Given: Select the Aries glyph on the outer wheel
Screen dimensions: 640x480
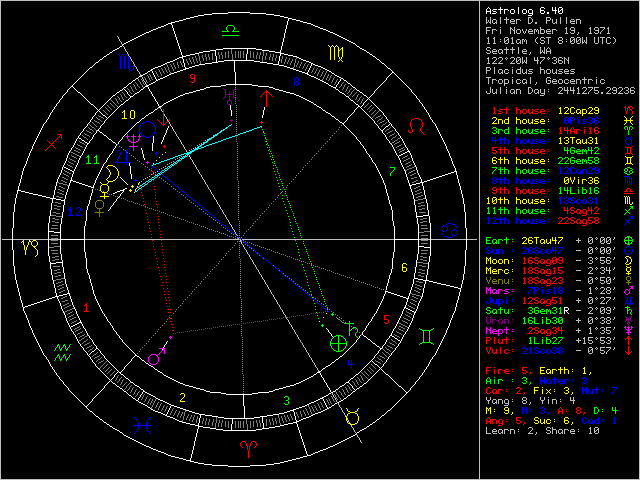Looking at the screenshot, I should point(248,449).
